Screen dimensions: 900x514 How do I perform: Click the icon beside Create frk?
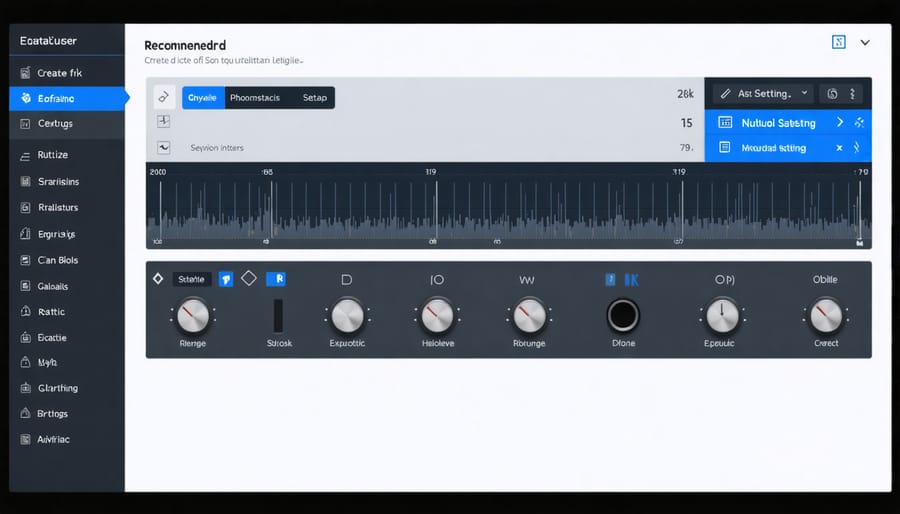pos(25,73)
